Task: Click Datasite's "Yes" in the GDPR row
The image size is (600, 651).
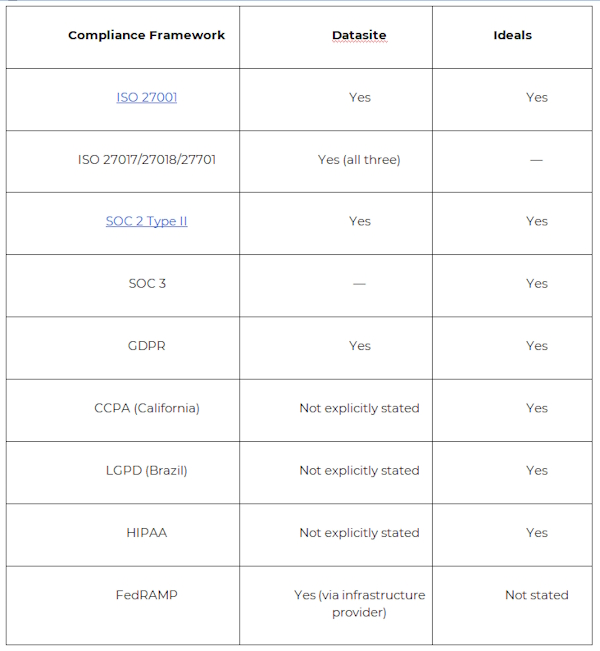Action: 359,345
